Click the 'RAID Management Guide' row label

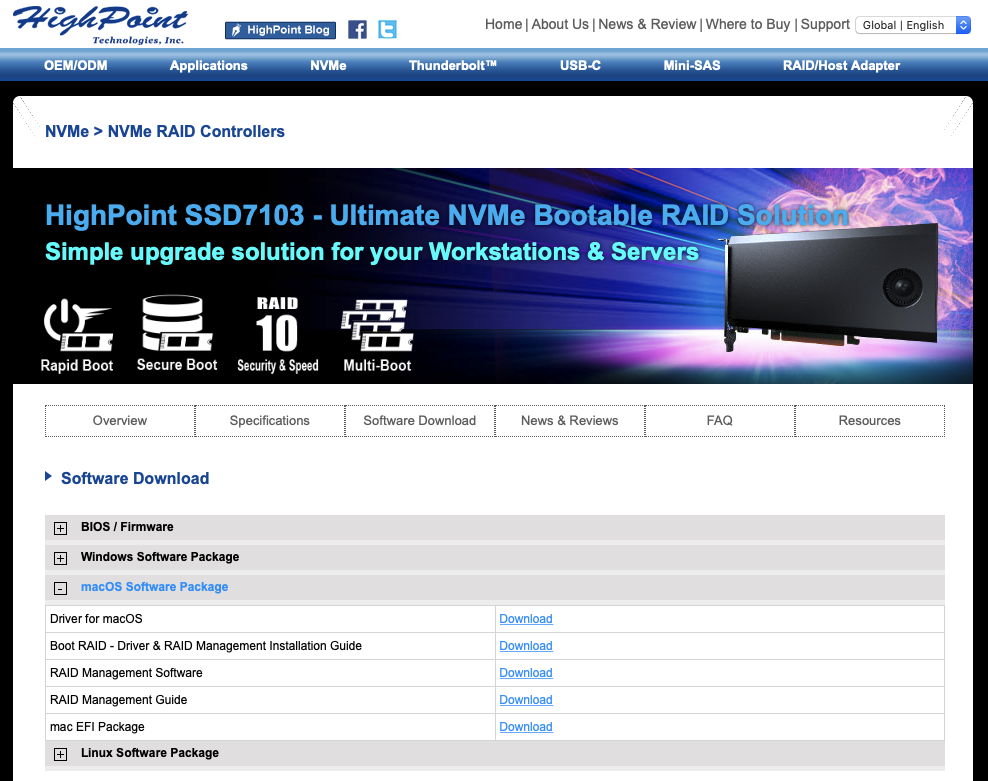point(118,700)
